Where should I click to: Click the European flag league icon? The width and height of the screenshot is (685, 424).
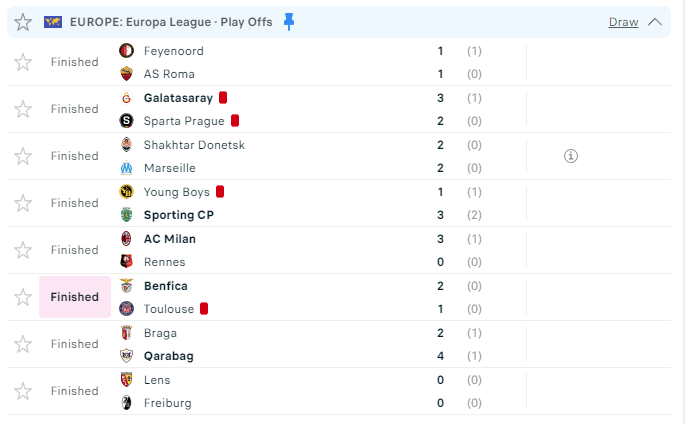(x=53, y=22)
